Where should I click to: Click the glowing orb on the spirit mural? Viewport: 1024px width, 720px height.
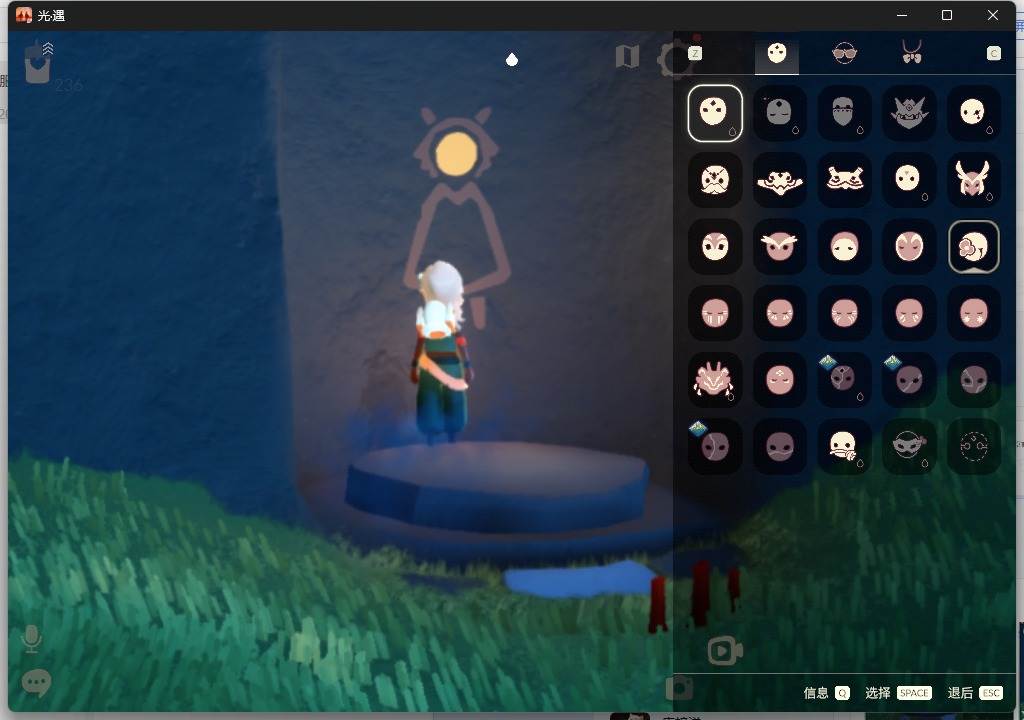(456, 154)
